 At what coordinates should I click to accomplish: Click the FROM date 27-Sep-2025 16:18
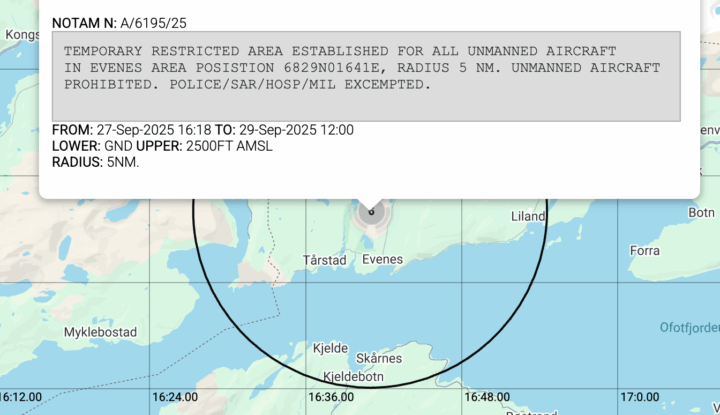[154, 130]
